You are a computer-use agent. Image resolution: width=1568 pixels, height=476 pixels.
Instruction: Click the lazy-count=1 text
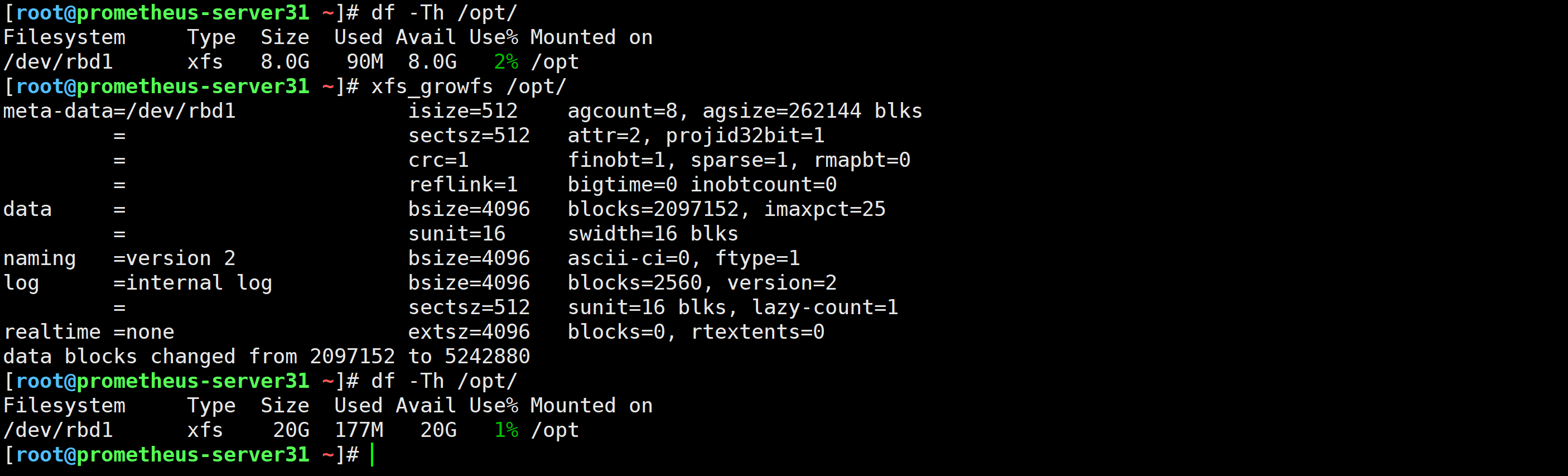[824, 307]
